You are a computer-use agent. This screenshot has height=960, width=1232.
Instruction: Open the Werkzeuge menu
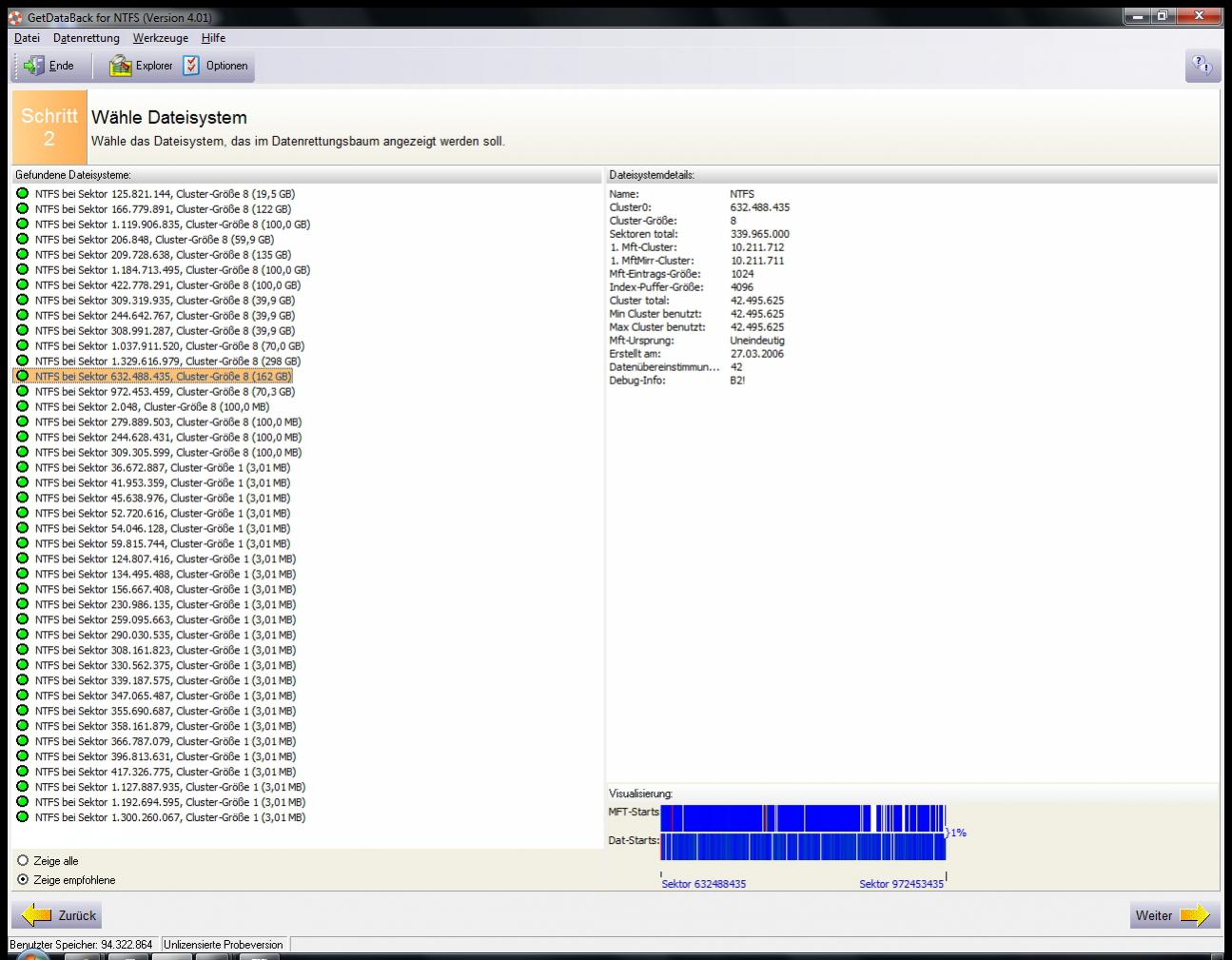point(161,38)
